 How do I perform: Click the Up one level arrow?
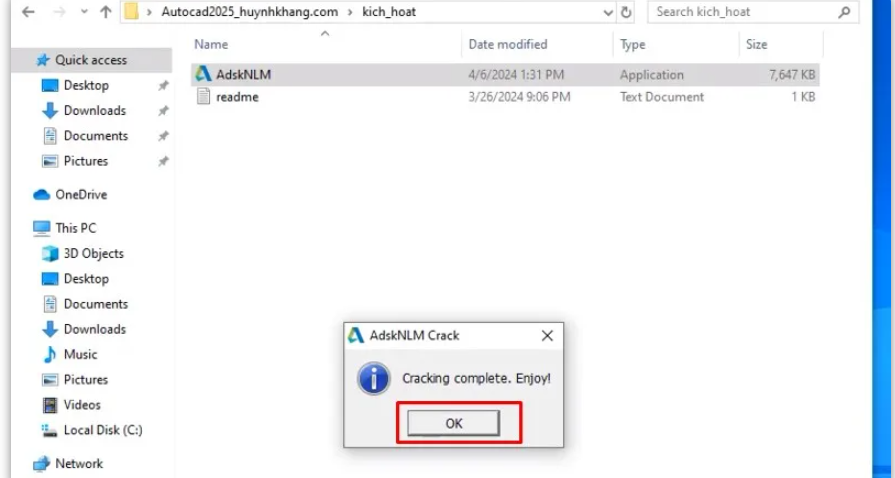[106, 12]
